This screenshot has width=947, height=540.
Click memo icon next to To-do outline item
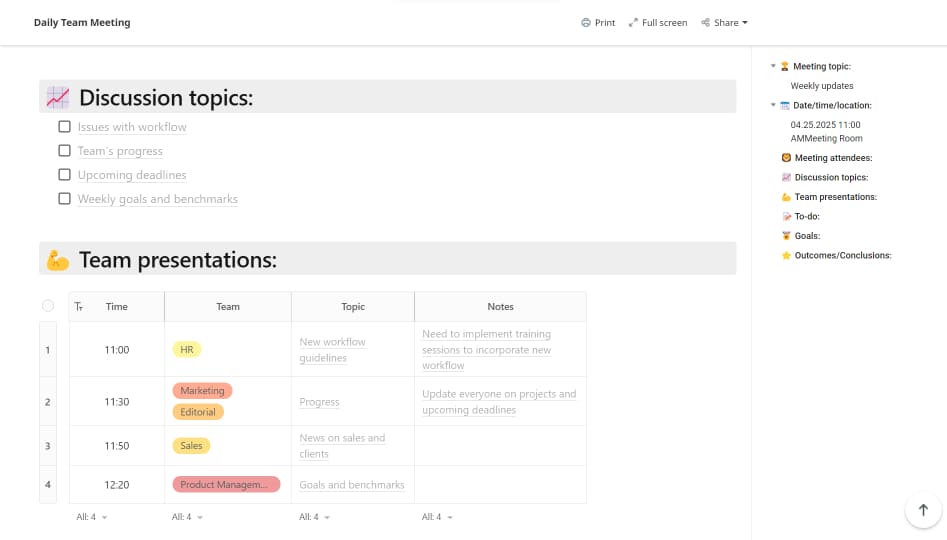pyautogui.click(x=786, y=216)
